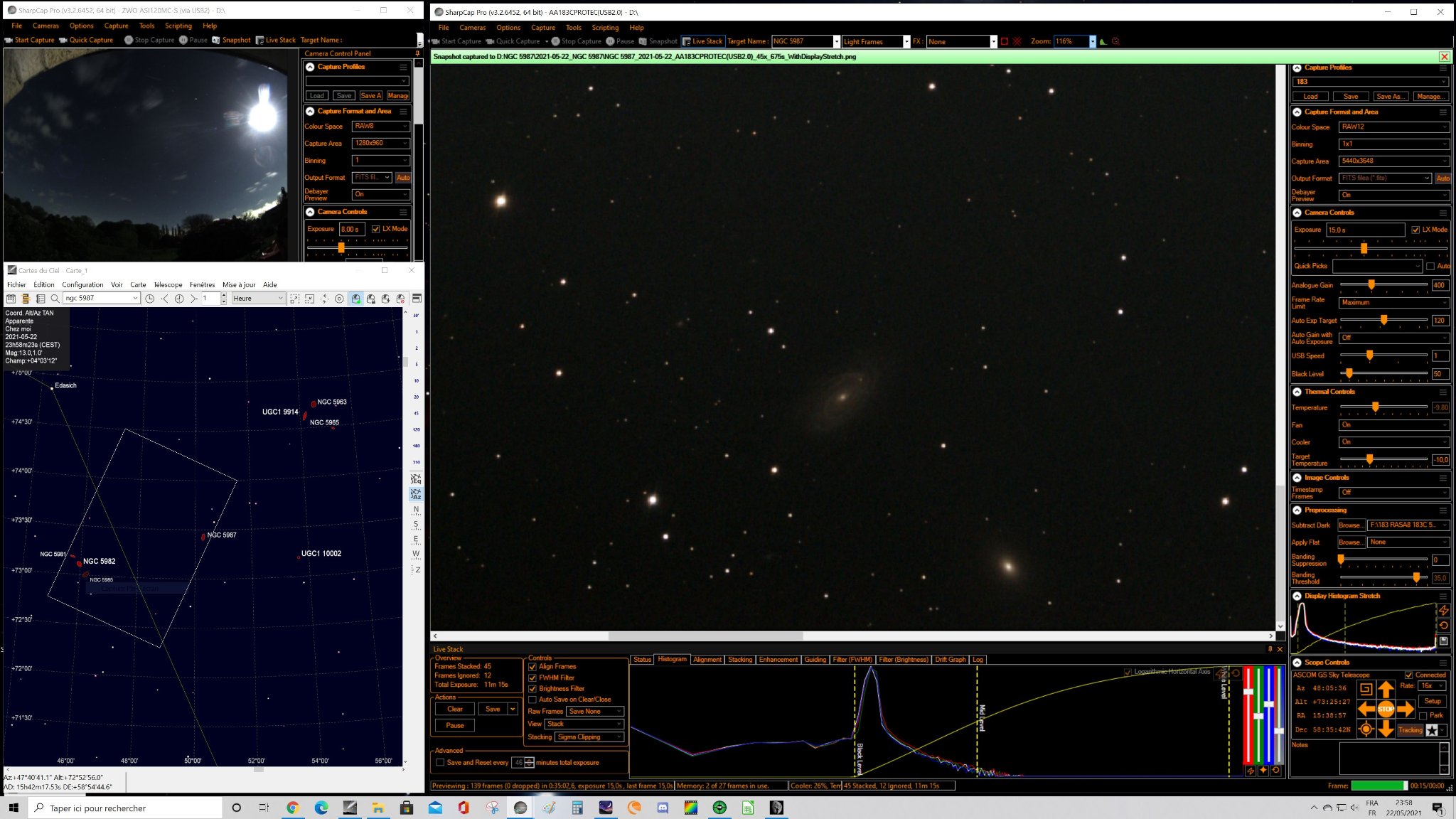Switch to the Drift Graph tab
This screenshot has height=819, width=1456.
(x=951, y=660)
